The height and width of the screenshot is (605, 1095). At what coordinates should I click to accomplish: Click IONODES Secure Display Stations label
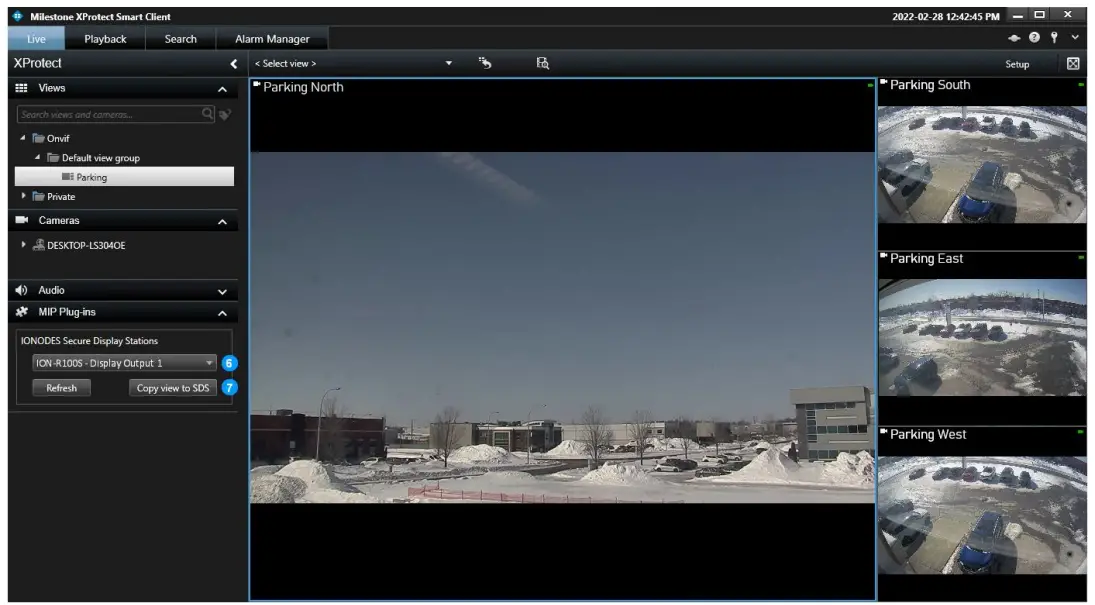tap(89, 341)
